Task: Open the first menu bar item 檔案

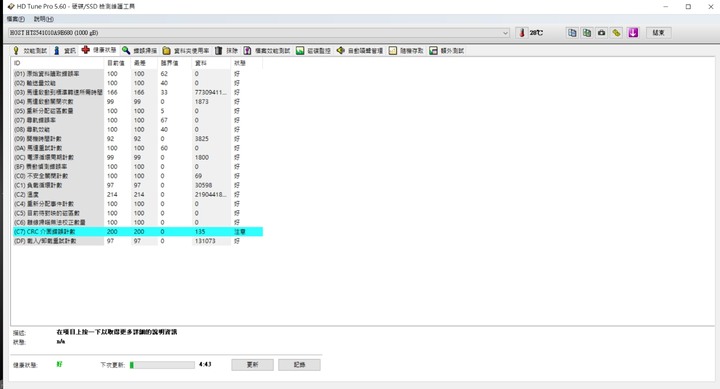Action: (16, 19)
